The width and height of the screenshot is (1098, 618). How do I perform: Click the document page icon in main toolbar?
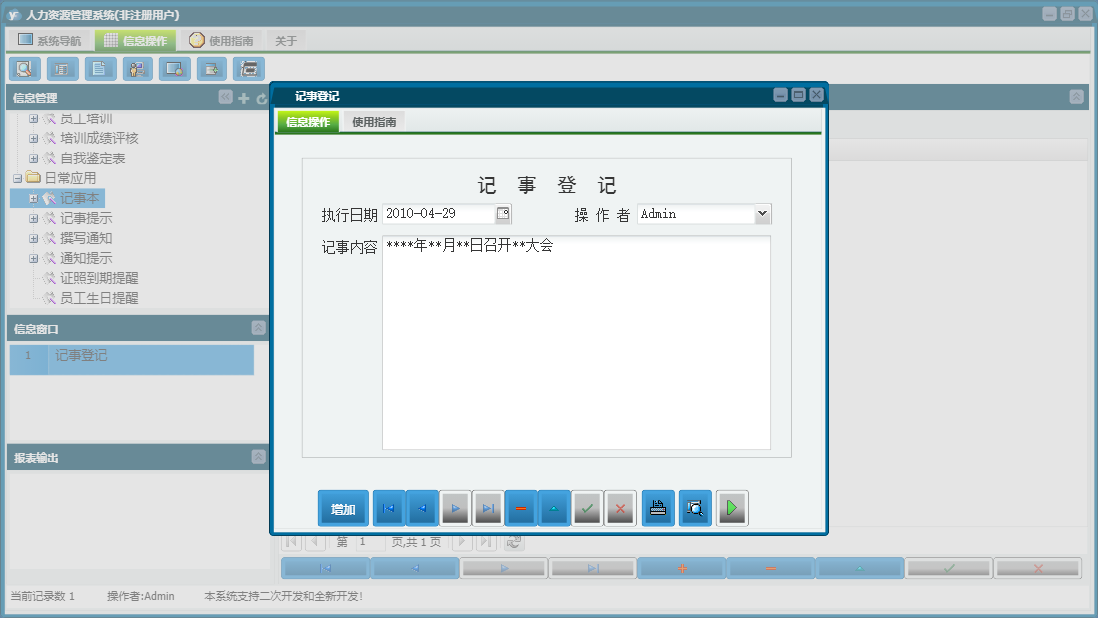point(99,69)
